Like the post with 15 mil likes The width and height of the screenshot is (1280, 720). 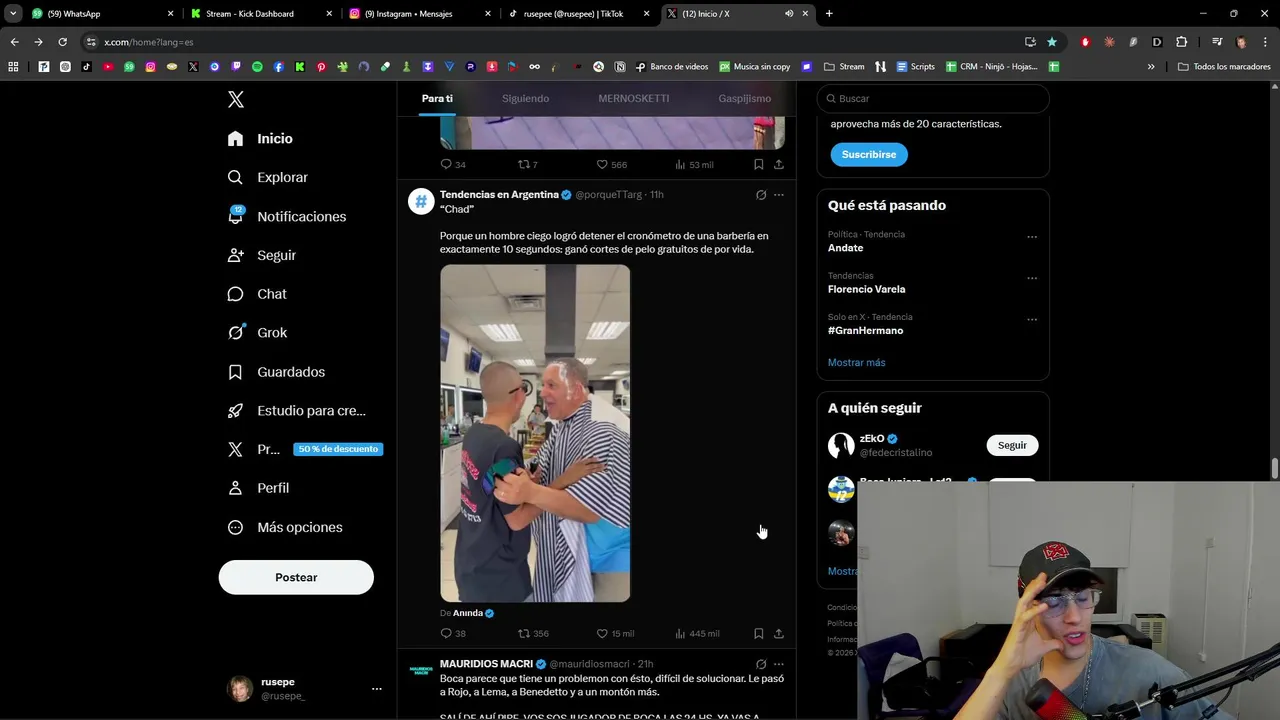[x=602, y=633]
